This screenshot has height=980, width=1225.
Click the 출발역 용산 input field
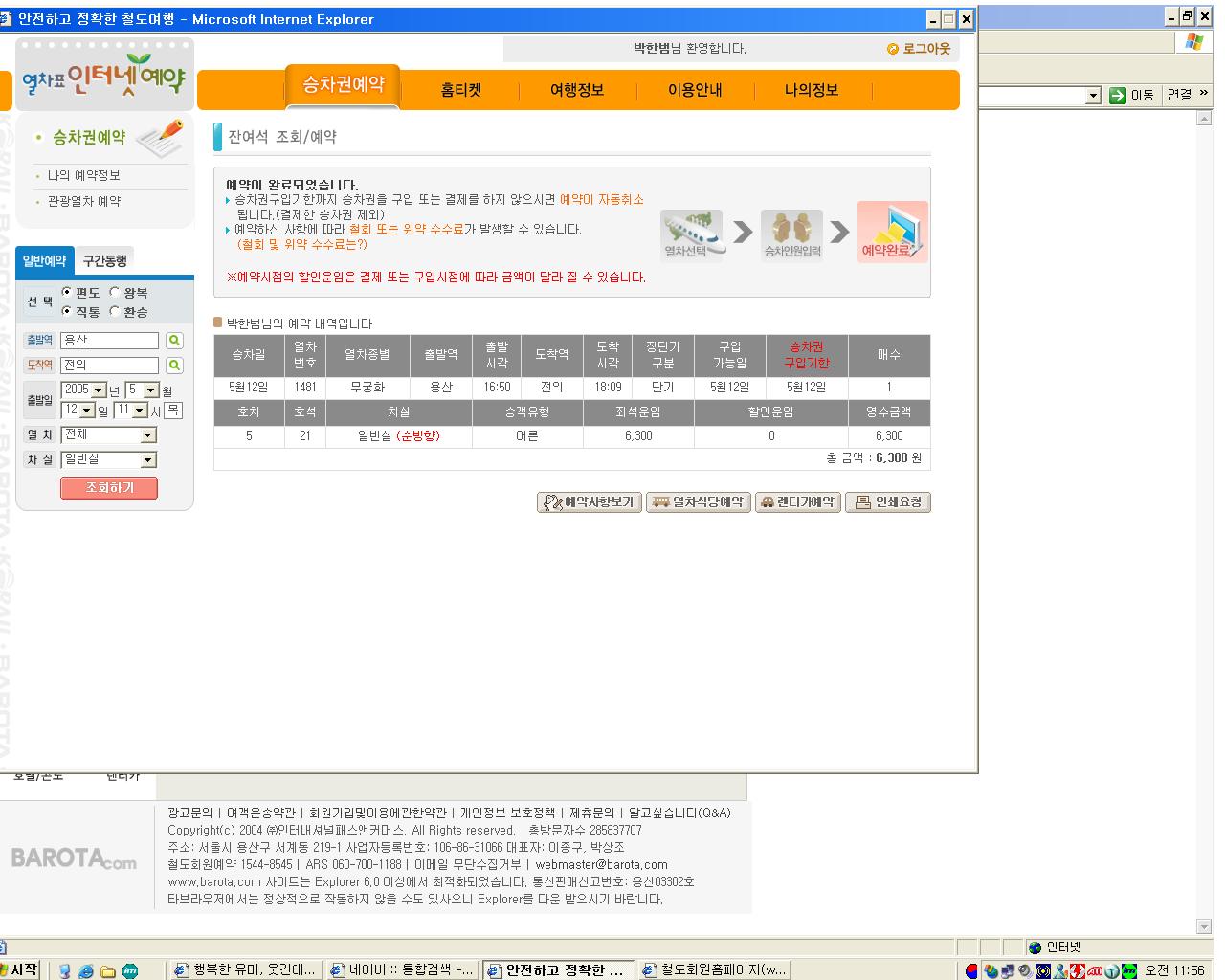(x=109, y=341)
